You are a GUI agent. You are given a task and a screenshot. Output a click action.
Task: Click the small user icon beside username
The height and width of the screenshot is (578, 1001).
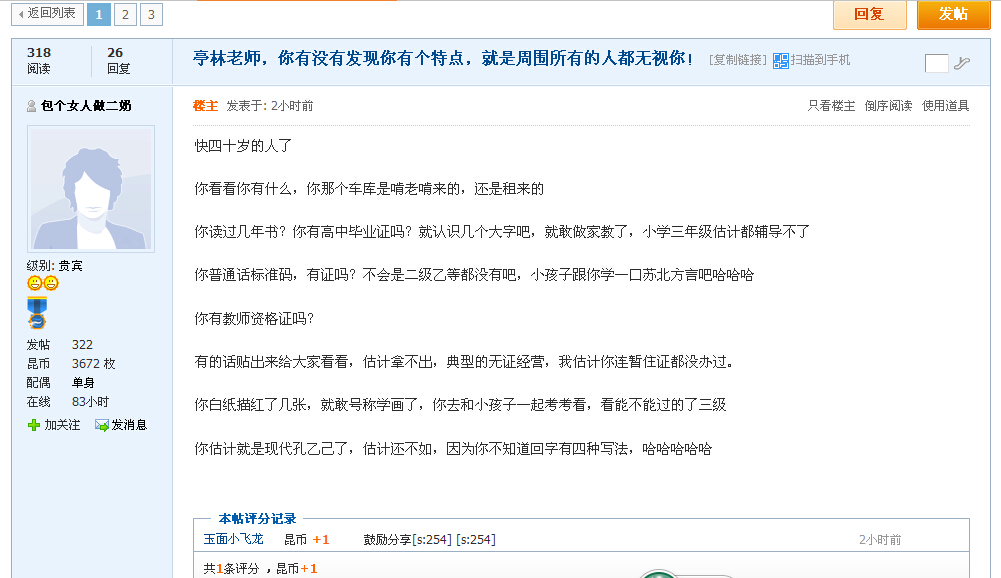pyautogui.click(x=31, y=106)
